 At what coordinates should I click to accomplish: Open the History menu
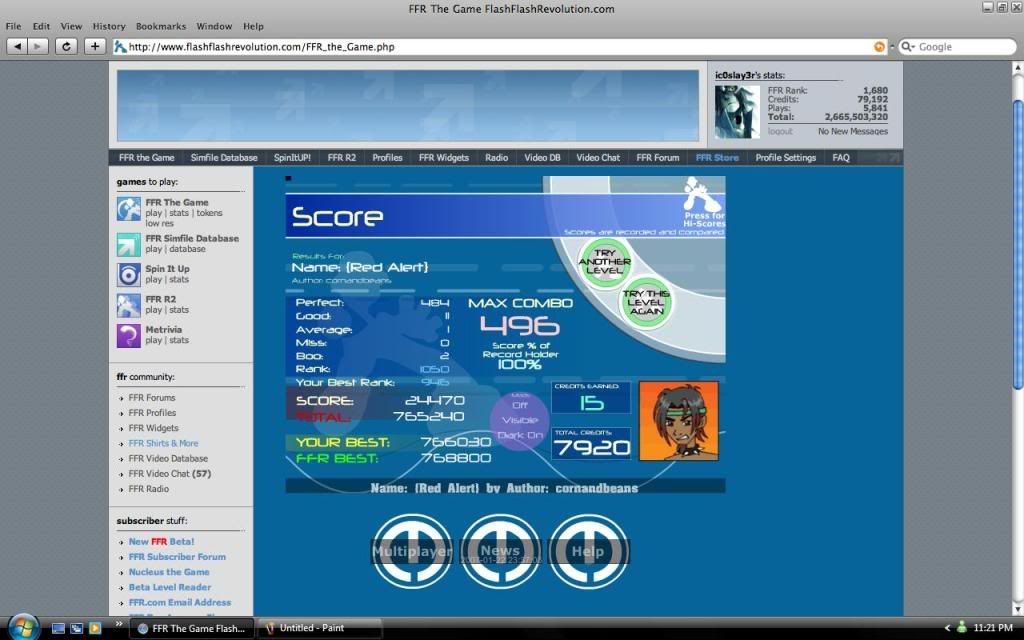(109, 26)
